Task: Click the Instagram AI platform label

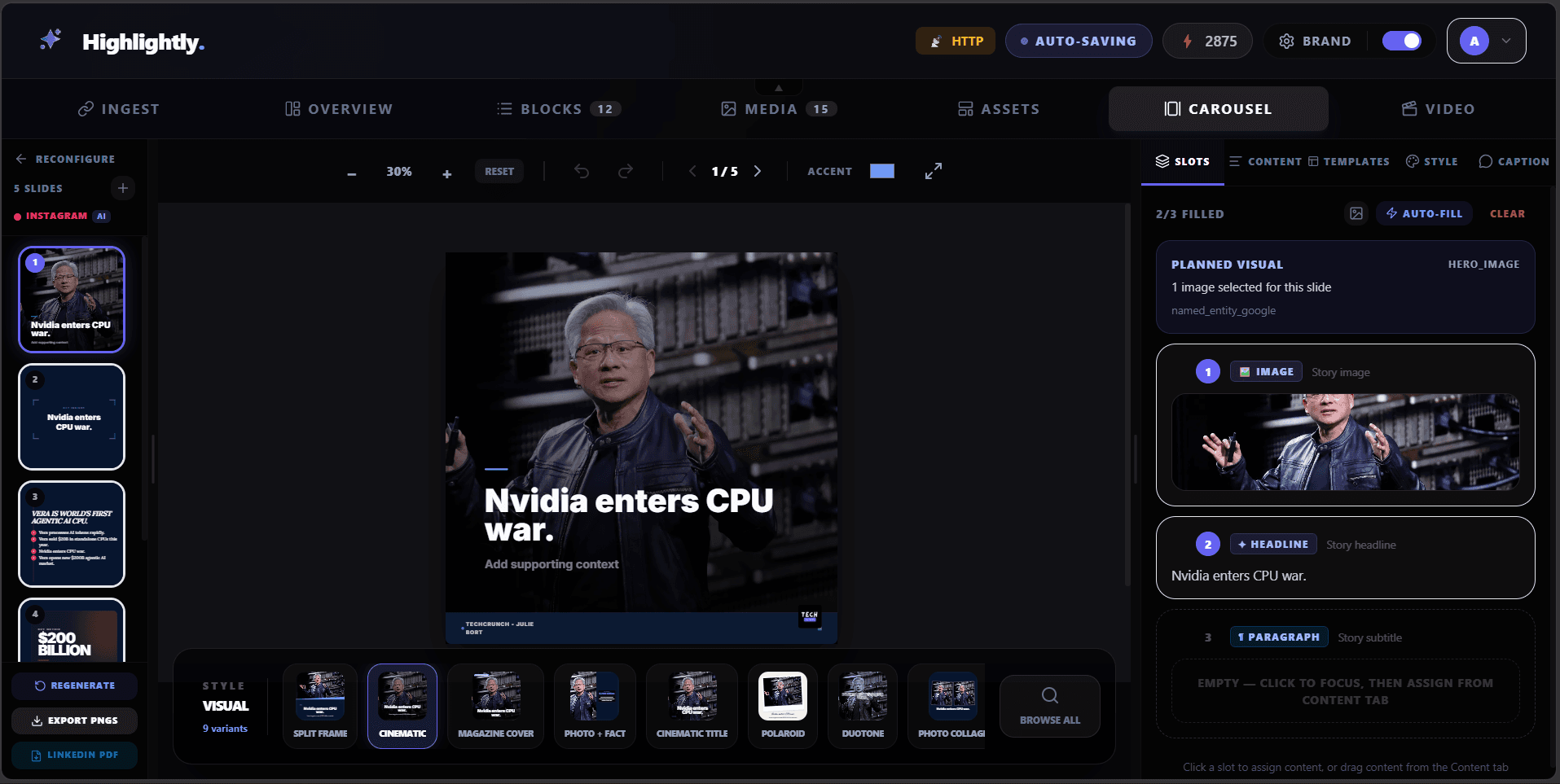Action: [x=62, y=216]
